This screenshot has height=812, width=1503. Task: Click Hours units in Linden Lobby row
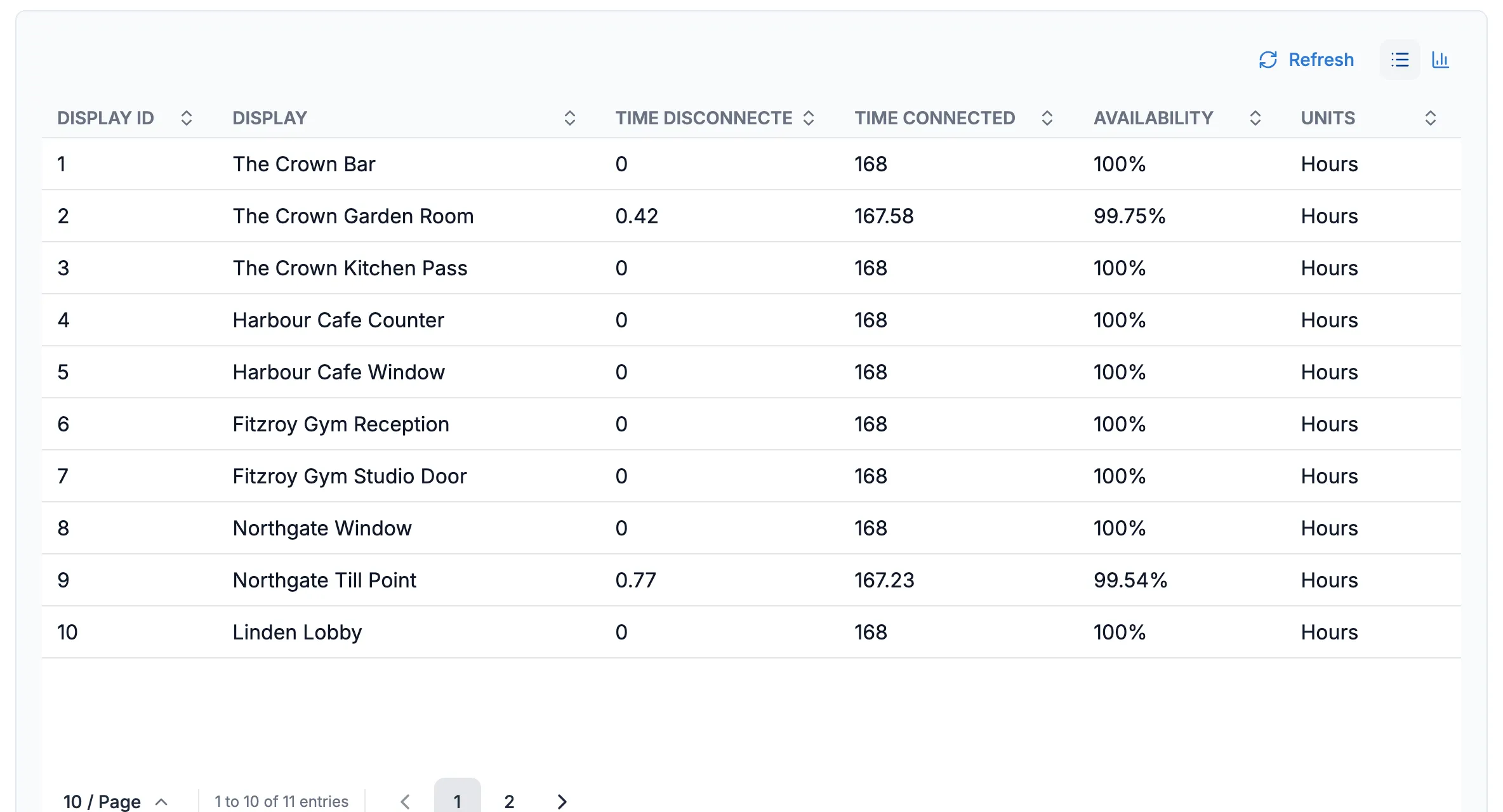coord(1329,632)
